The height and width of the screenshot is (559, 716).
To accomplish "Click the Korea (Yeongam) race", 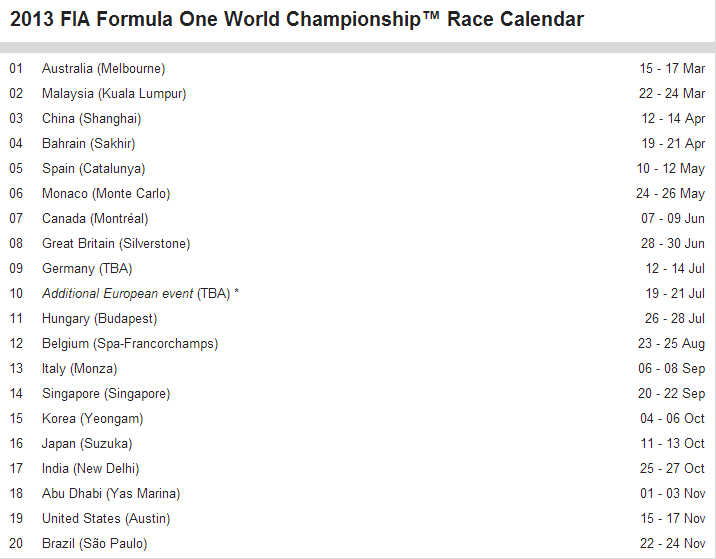I will pos(92,419).
